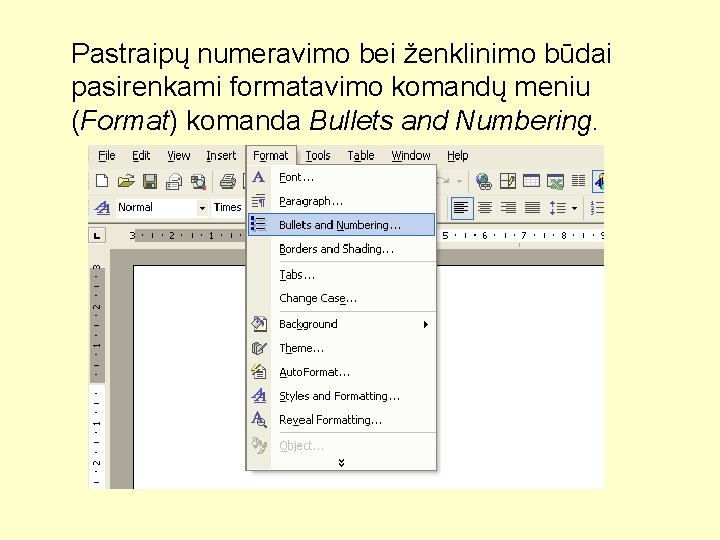The height and width of the screenshot is (540, 720).
Task: Open the View menu
Action: 179,156
